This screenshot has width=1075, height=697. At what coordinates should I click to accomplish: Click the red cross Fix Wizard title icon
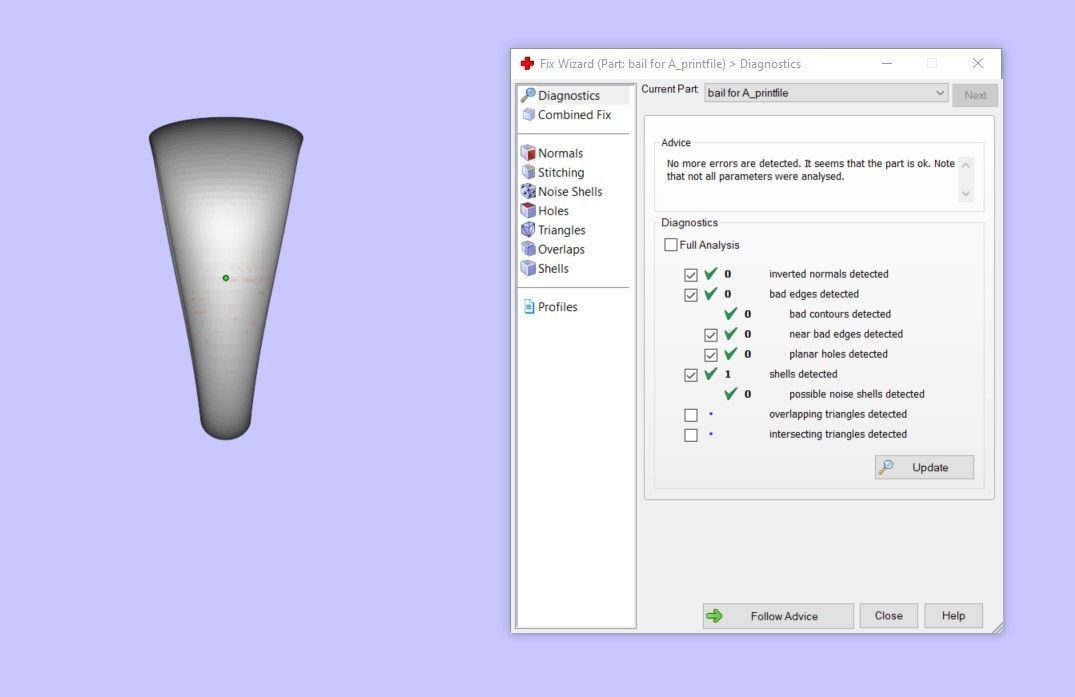coord(527,63)
